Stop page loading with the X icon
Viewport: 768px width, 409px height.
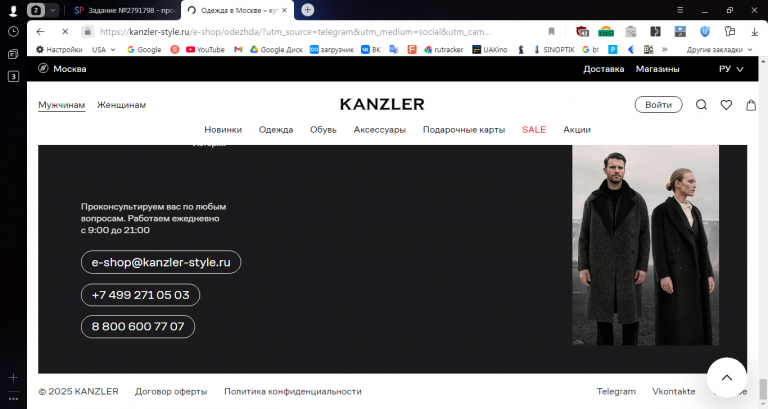coord(65,31)
